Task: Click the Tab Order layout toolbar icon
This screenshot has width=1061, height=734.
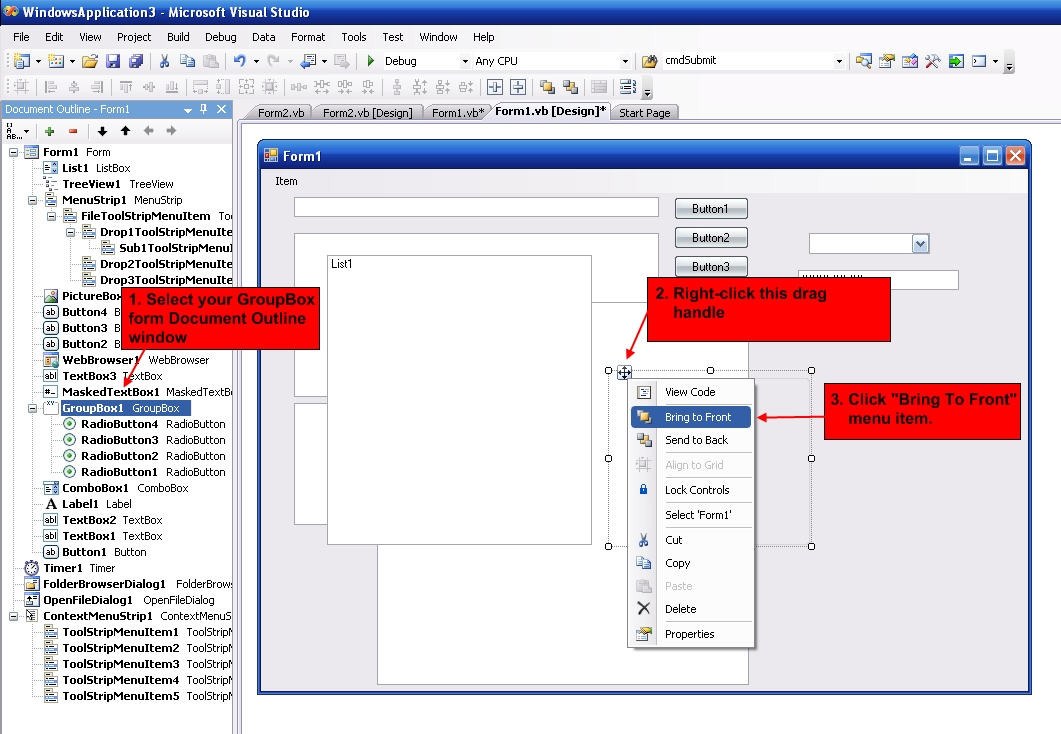Action: [627, 87]
